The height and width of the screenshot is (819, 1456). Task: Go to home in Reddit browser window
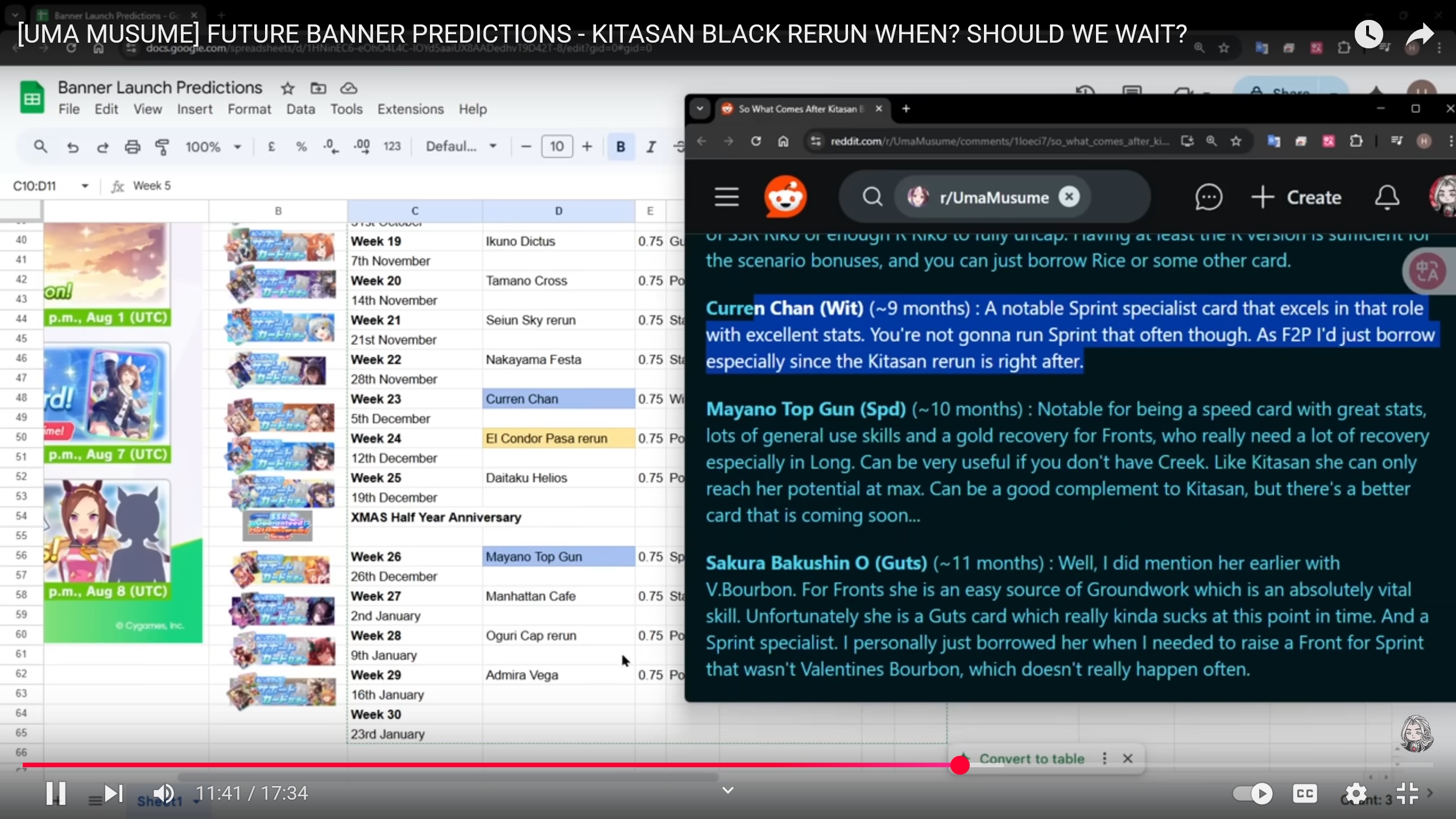tap(783, 141)
